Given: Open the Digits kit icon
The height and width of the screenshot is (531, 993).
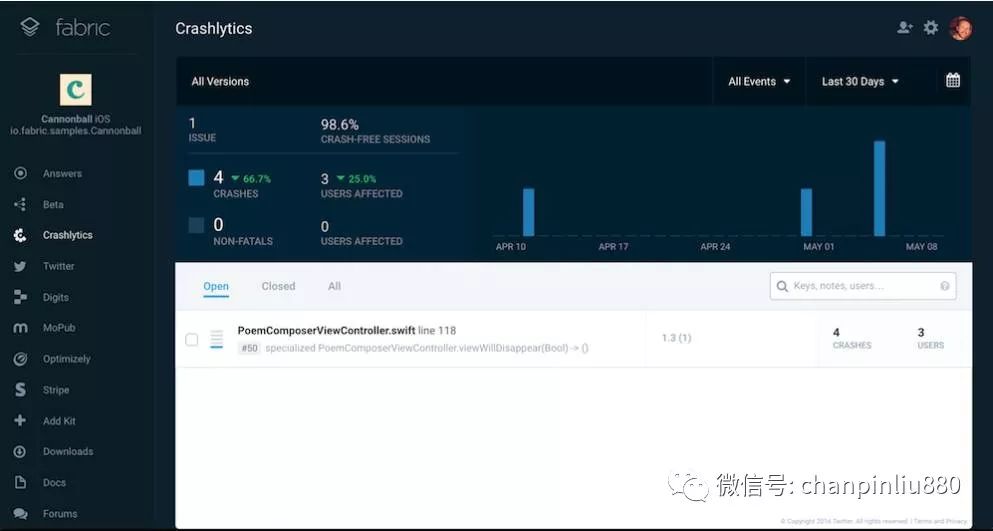Looking at the screenshot, I should (x=20, y=297).
